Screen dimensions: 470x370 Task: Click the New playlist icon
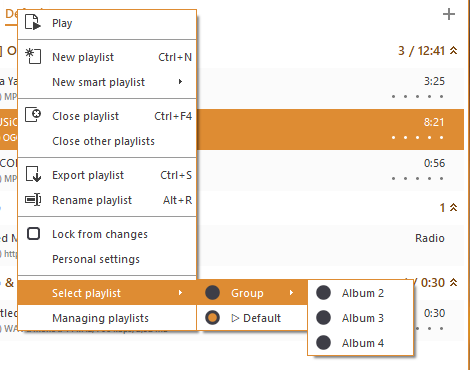point(33,56)
